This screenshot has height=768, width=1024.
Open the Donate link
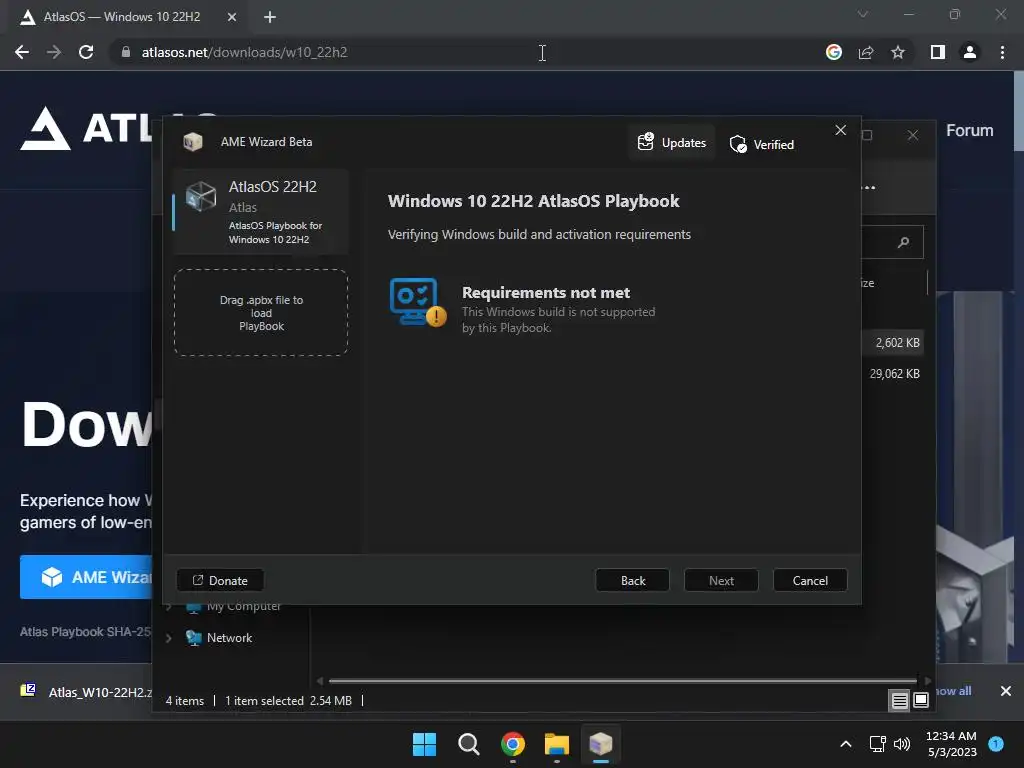click(220, 581)
